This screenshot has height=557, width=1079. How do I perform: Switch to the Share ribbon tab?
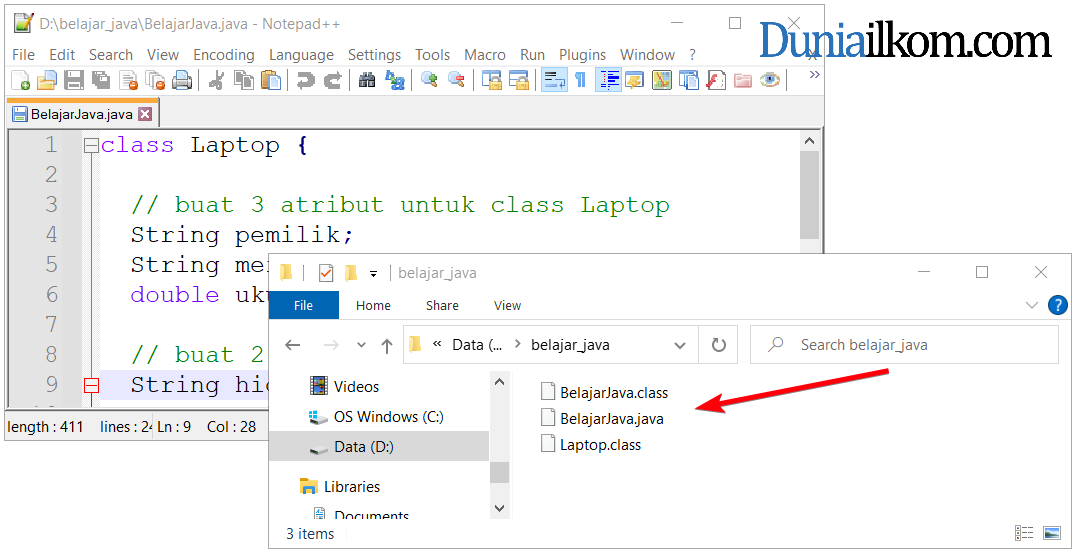pyautogui.click(x=442, y=306)
